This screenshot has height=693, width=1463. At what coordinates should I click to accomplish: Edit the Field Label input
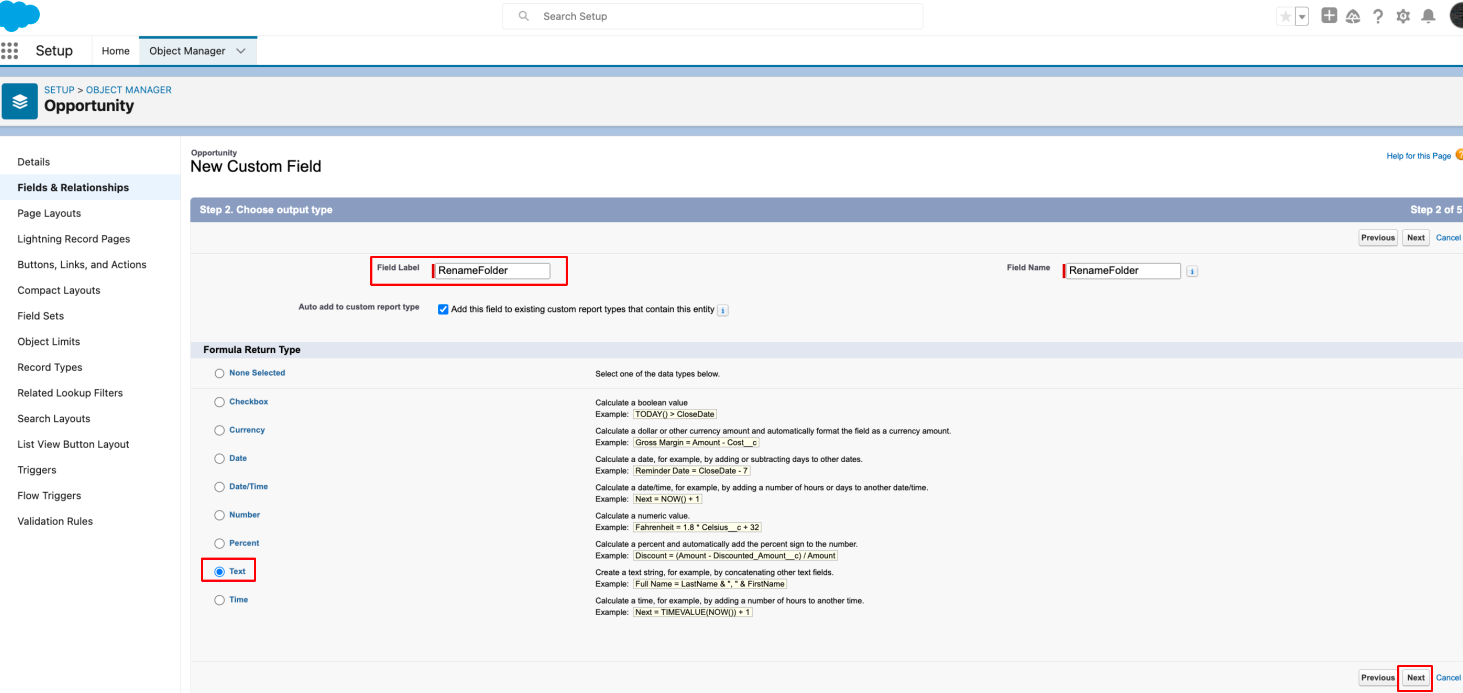point(491,271)
